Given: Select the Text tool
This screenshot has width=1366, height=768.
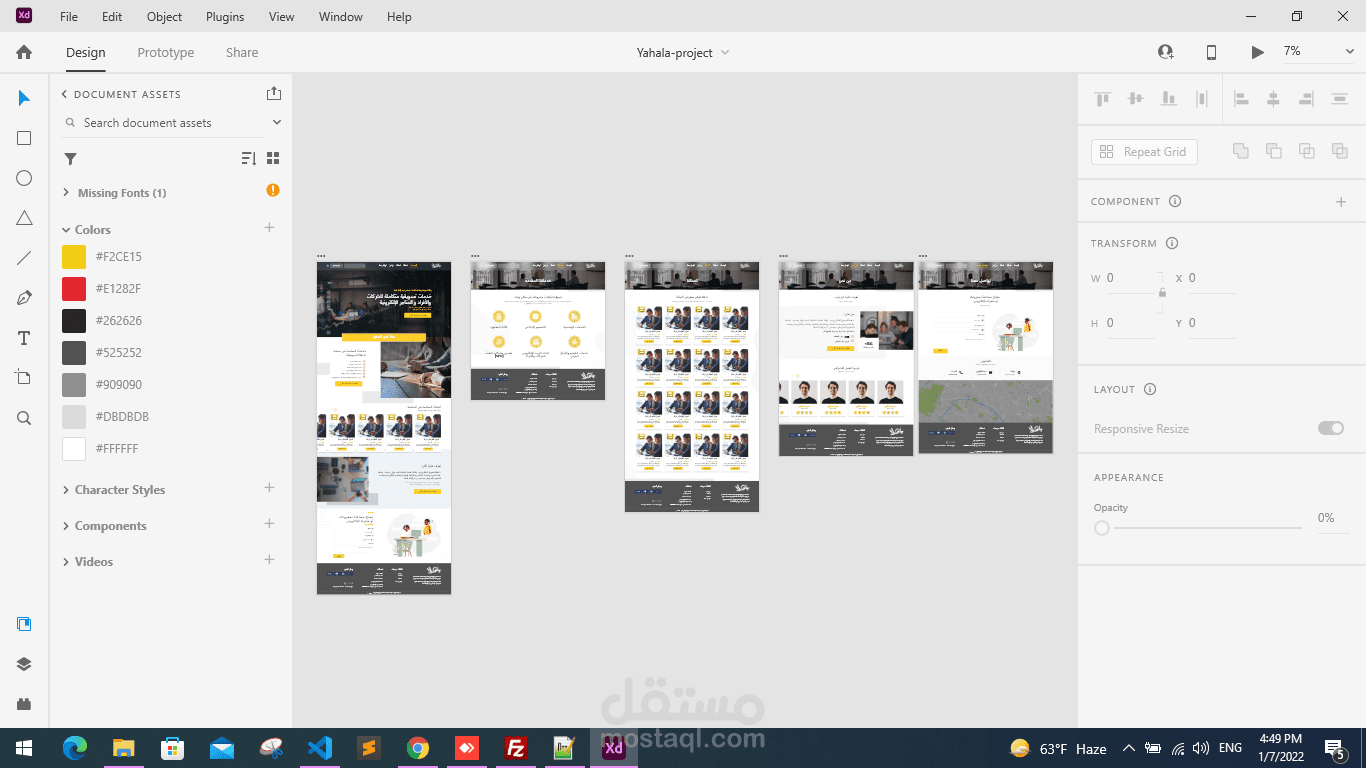Looking at the screenshot, I should coord(24,338).
